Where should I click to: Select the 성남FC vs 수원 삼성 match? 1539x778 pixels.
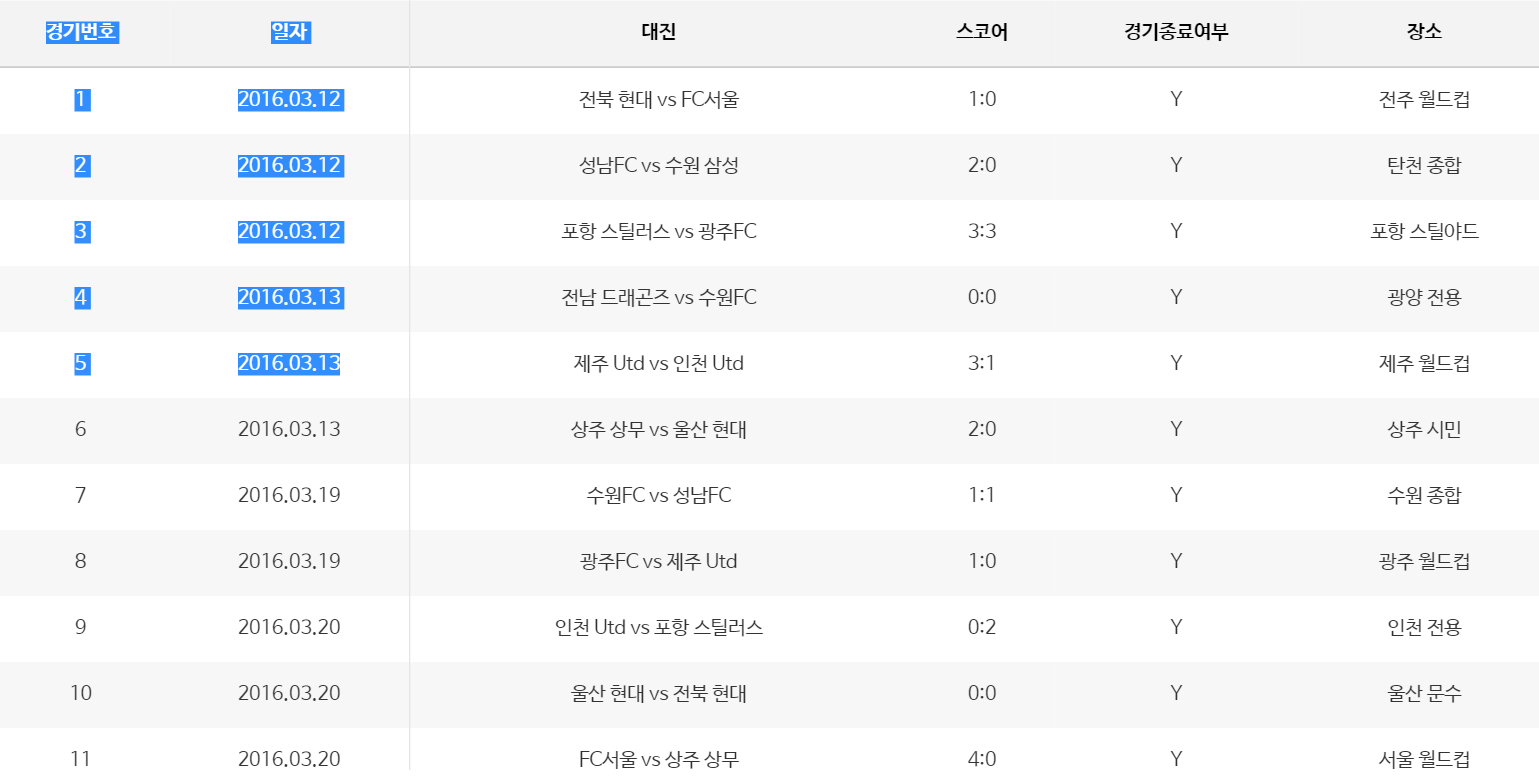(x=658, y=165)
